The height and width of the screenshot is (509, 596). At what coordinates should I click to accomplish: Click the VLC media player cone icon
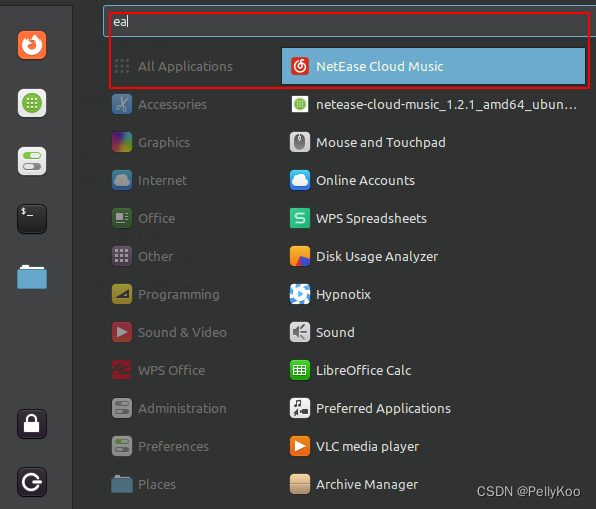coord(300,446)
